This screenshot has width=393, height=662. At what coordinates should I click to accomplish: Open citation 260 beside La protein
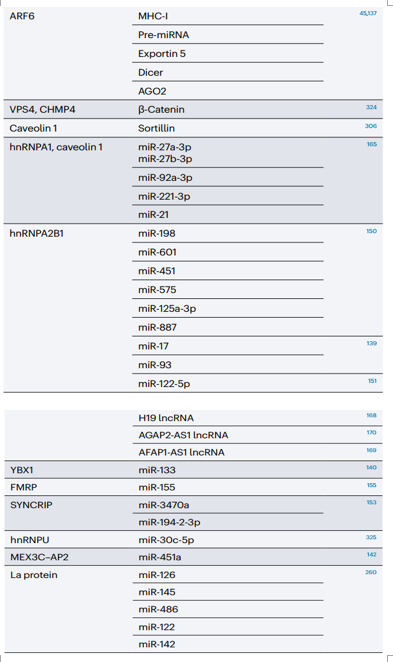[x=371, y=572]
